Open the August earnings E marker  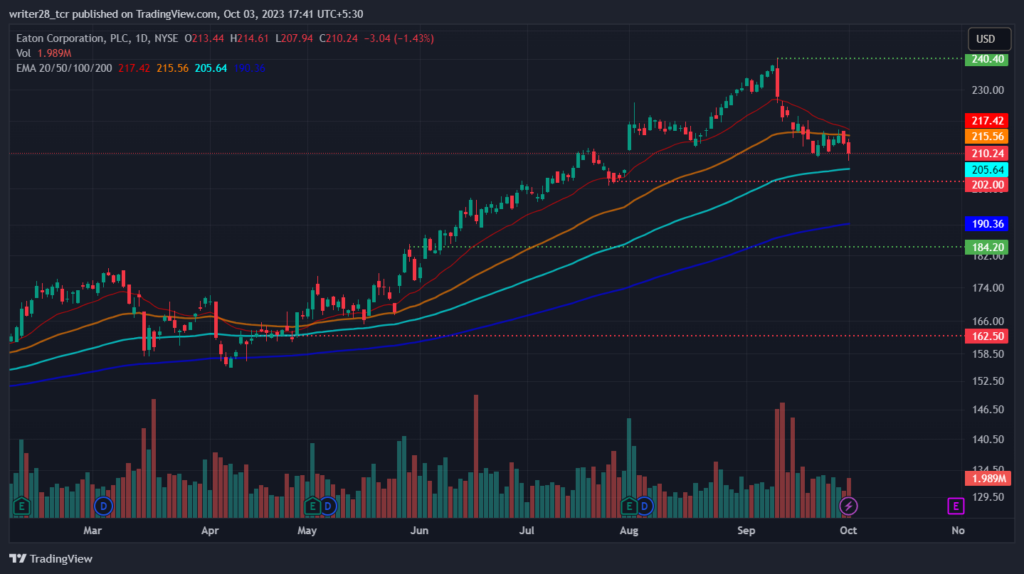point(629,506)
